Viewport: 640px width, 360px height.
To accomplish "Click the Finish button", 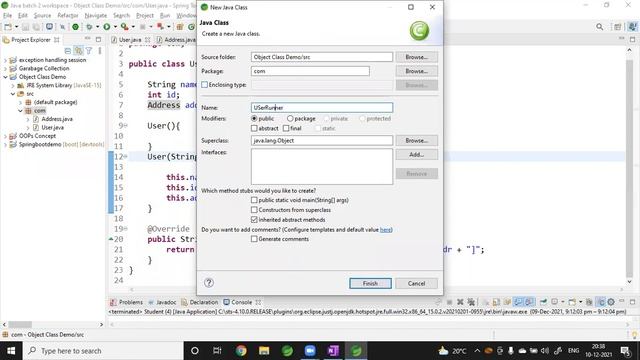I will (x=370, y=283).
